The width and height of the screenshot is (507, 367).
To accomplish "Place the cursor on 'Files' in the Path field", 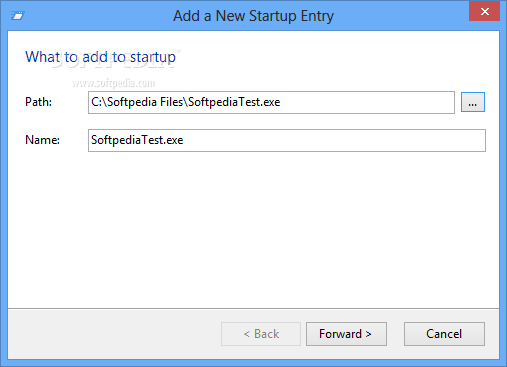I will tap(172, 102).
